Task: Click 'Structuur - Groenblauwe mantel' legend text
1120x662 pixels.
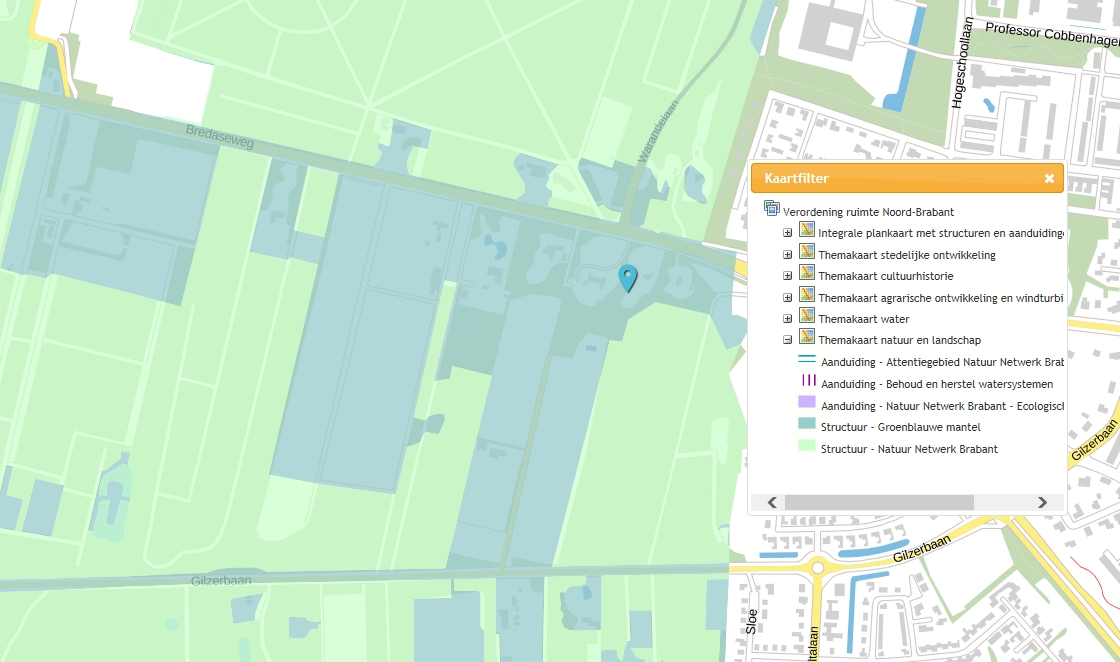Action: click(x=901, y=427)
